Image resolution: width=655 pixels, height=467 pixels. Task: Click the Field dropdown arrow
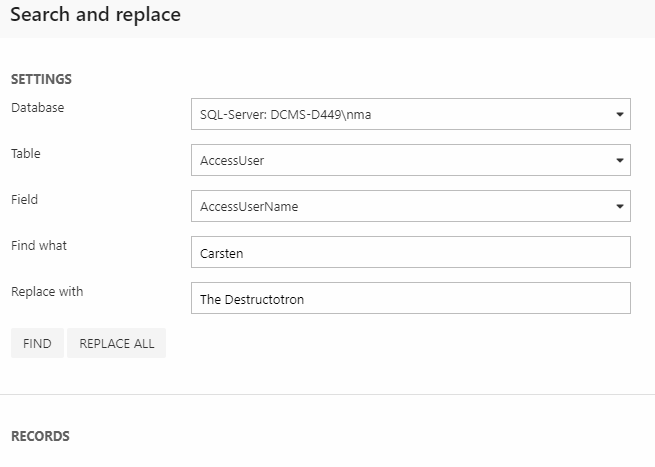pyautogui.click(x=619, y=206)
